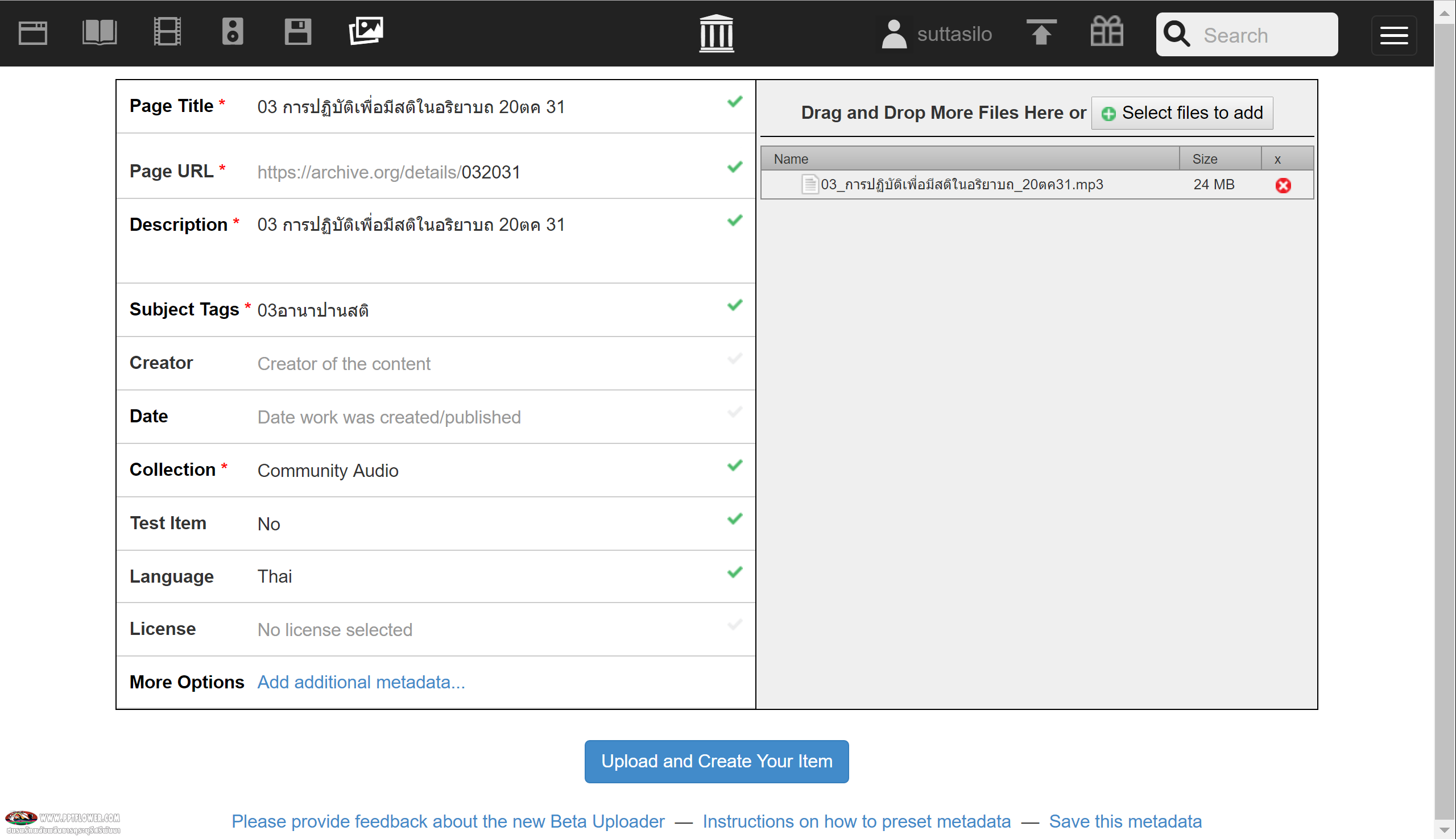Screen dimensions: 1456x839
Task: Click the Name column header
Action: (x=970, y=159)
